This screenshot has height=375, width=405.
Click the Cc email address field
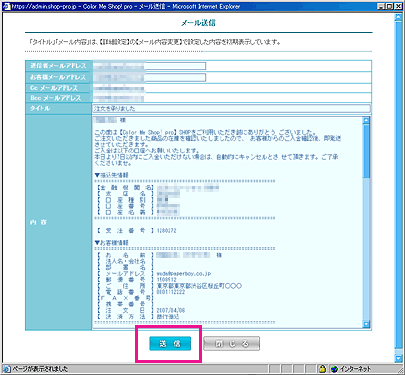[x=119, y=88]
